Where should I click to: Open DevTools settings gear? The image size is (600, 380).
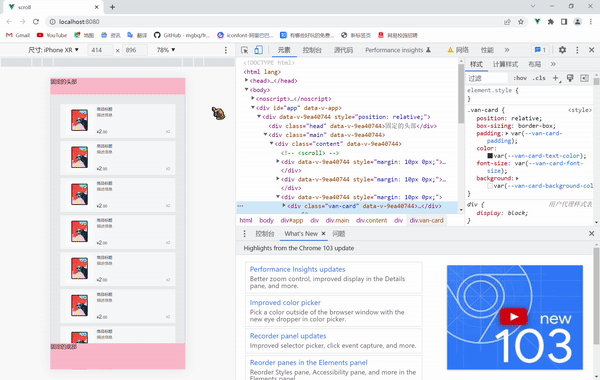point(562,50)
